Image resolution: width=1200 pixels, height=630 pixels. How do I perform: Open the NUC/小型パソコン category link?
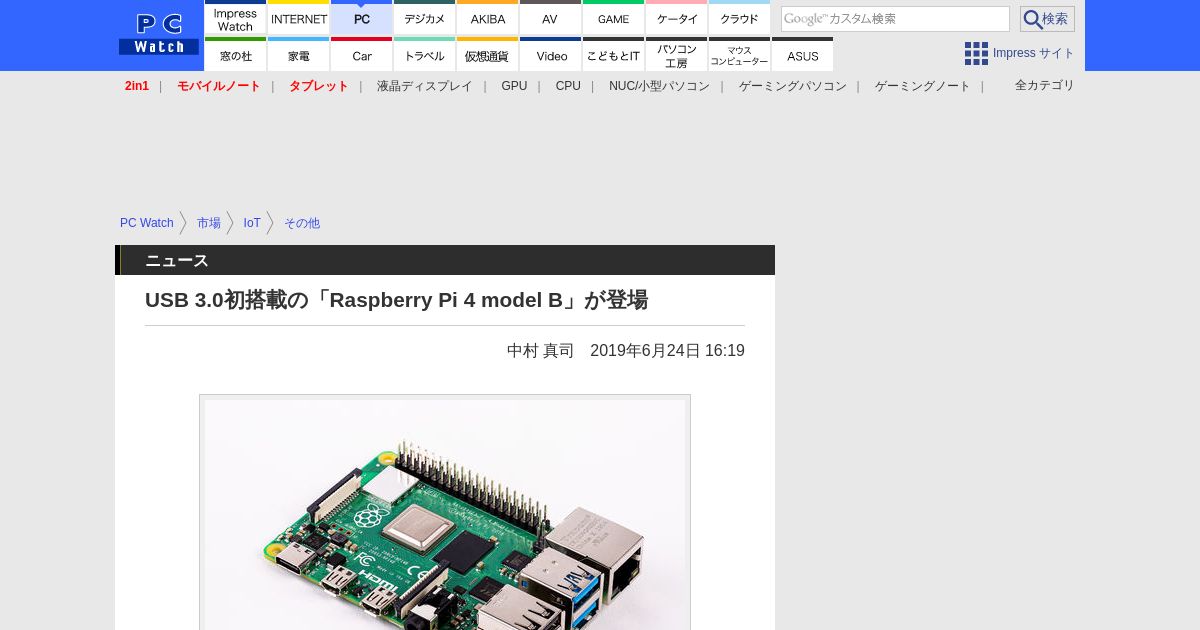tap(659, 86)
